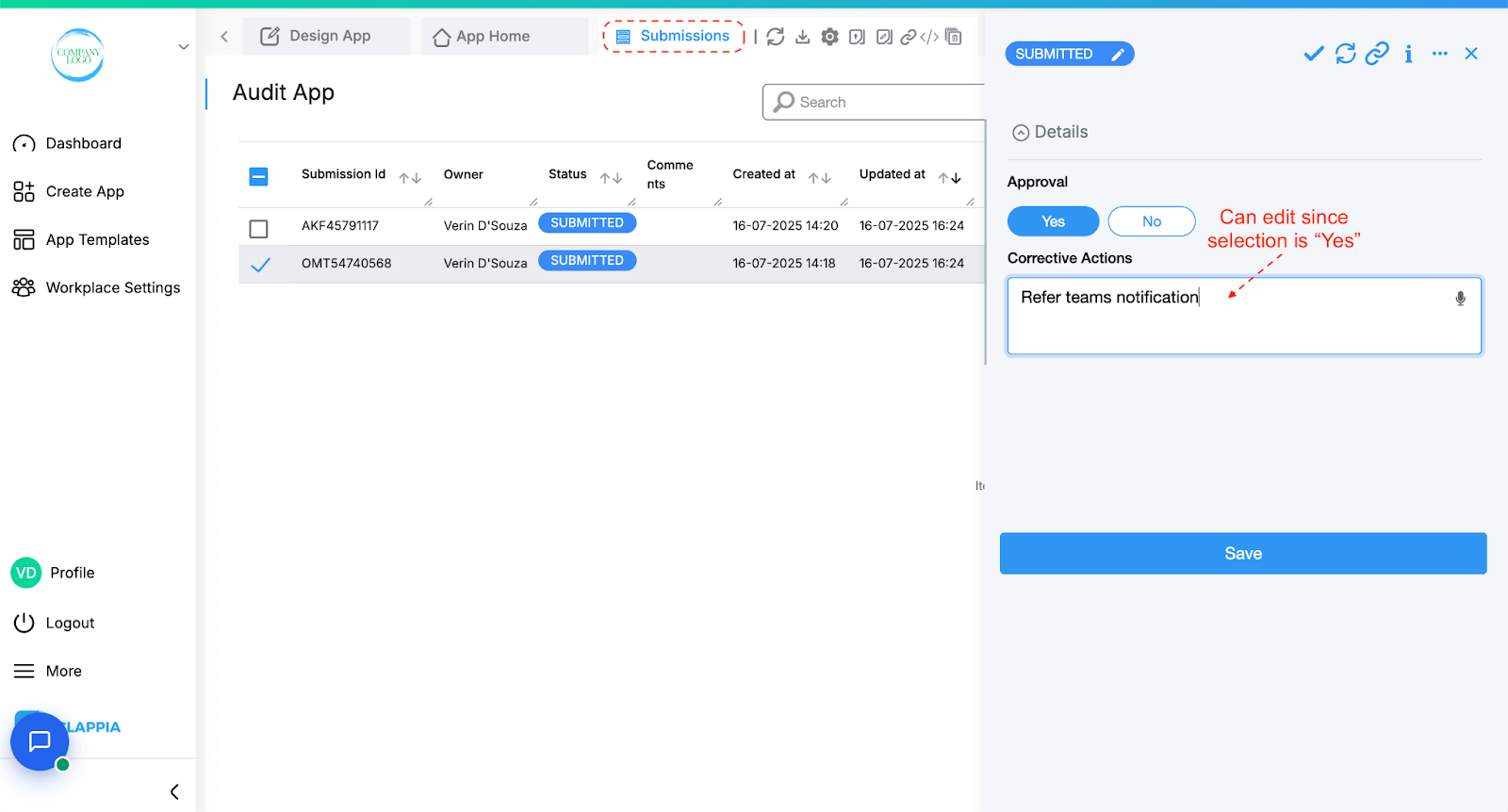Collapse the left sidebar with bottom chevron
This screenshot has height=812, width=1508.
174,791
